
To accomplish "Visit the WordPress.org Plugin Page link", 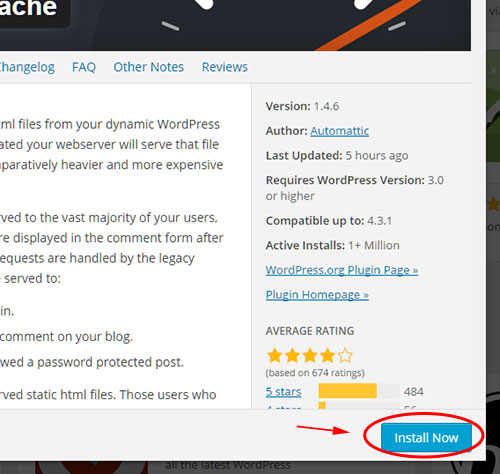I will (x=342, y=270).
